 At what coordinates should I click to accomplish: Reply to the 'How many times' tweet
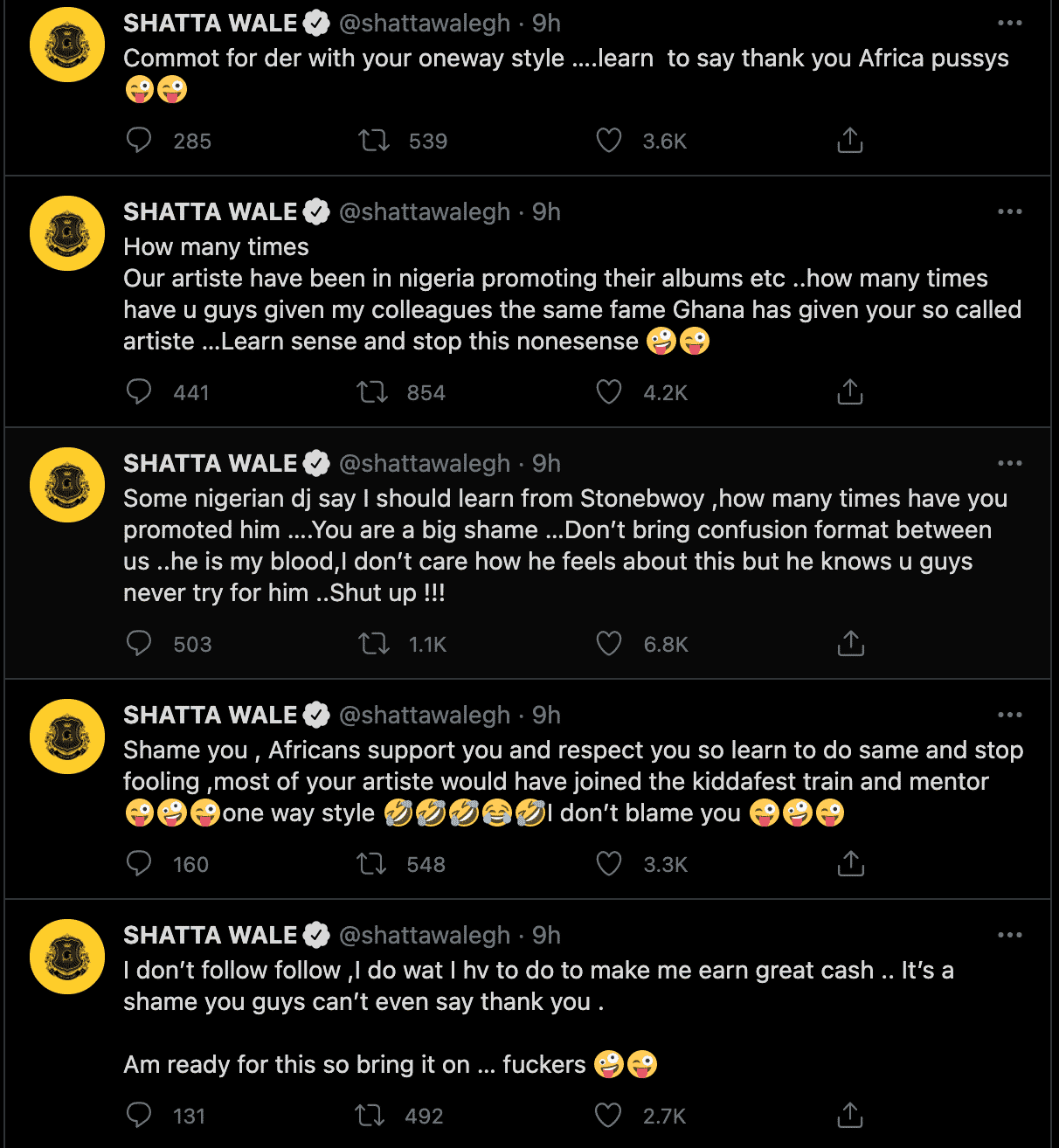139,391
